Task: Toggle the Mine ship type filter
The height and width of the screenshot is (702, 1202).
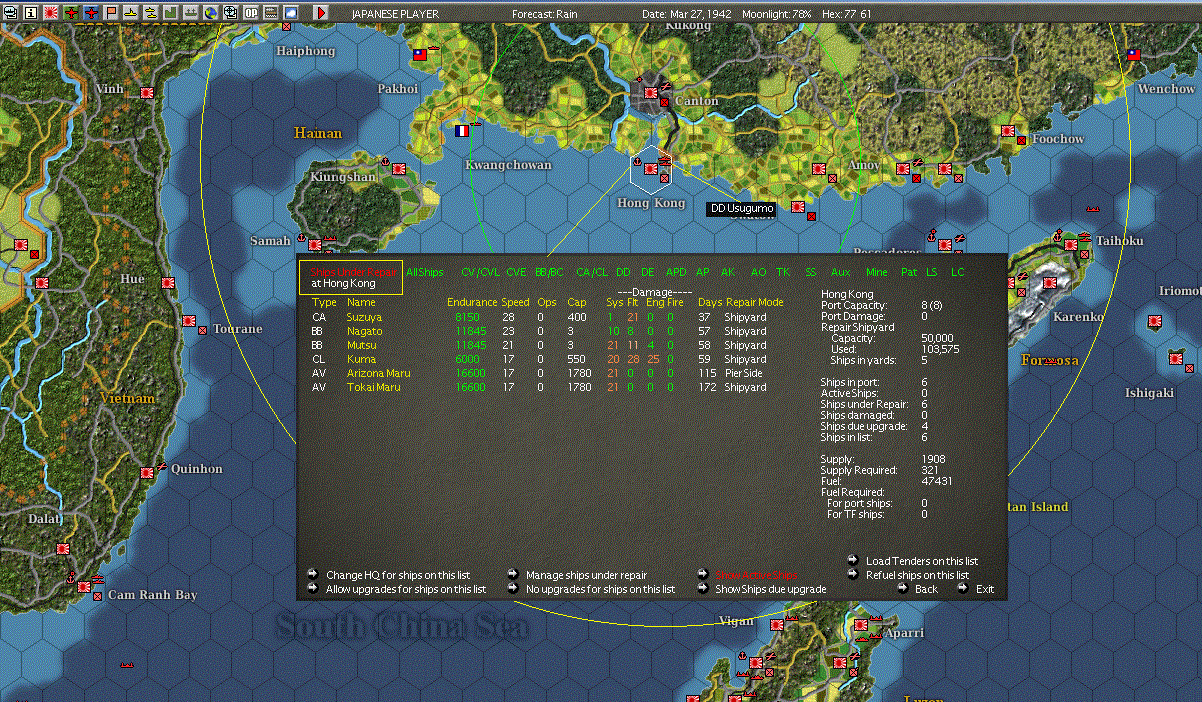Action: click(x=877, y=272)
